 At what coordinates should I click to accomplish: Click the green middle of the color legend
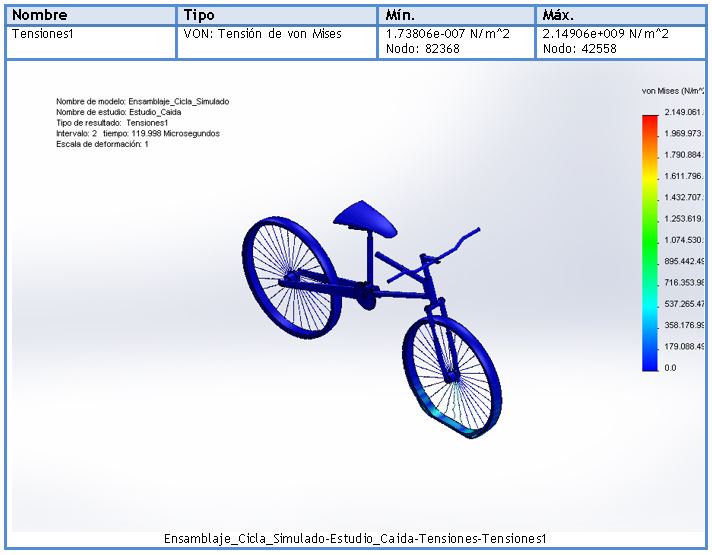(x=650, y=240)
